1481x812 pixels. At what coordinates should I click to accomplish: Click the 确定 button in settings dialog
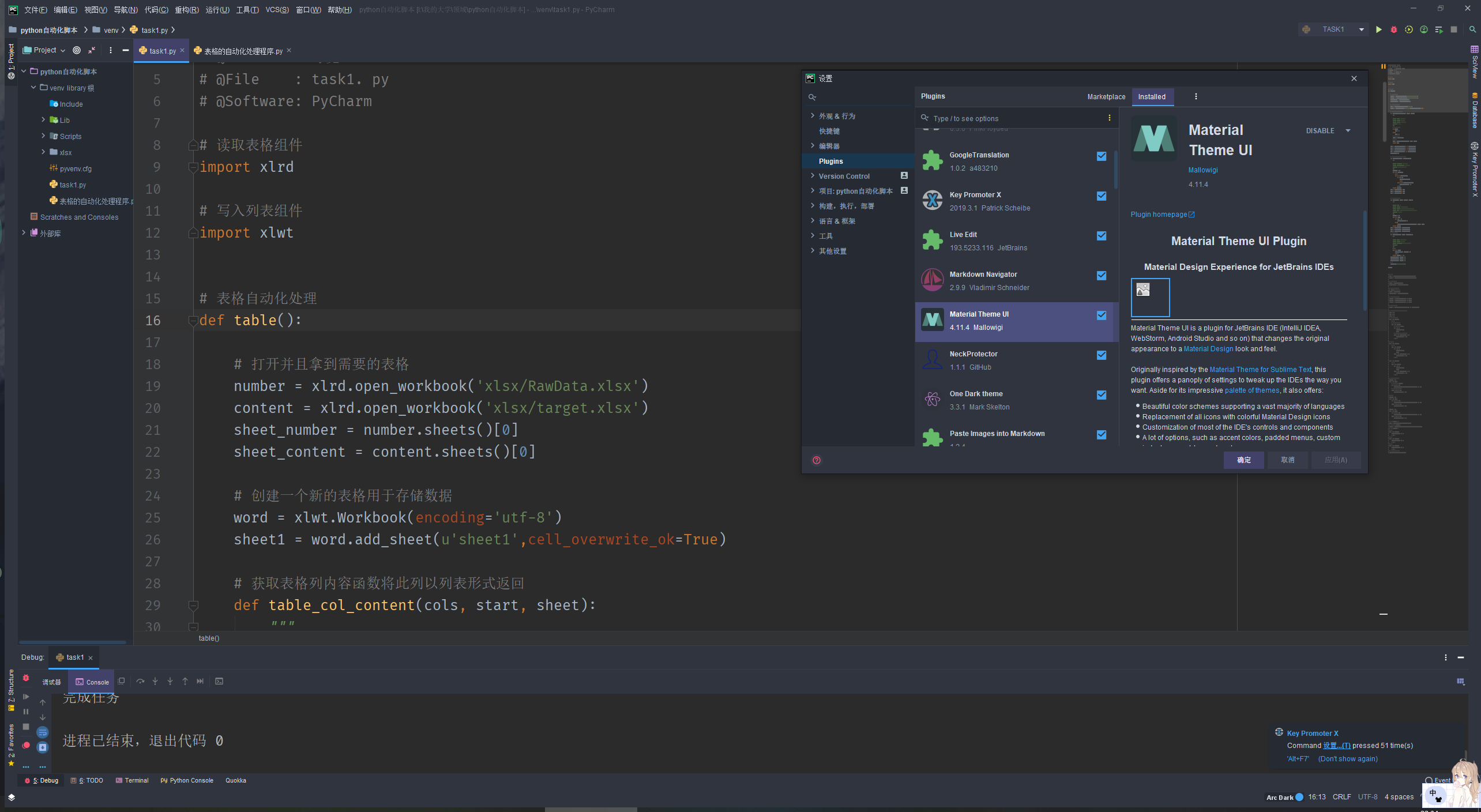point(1243,460)
